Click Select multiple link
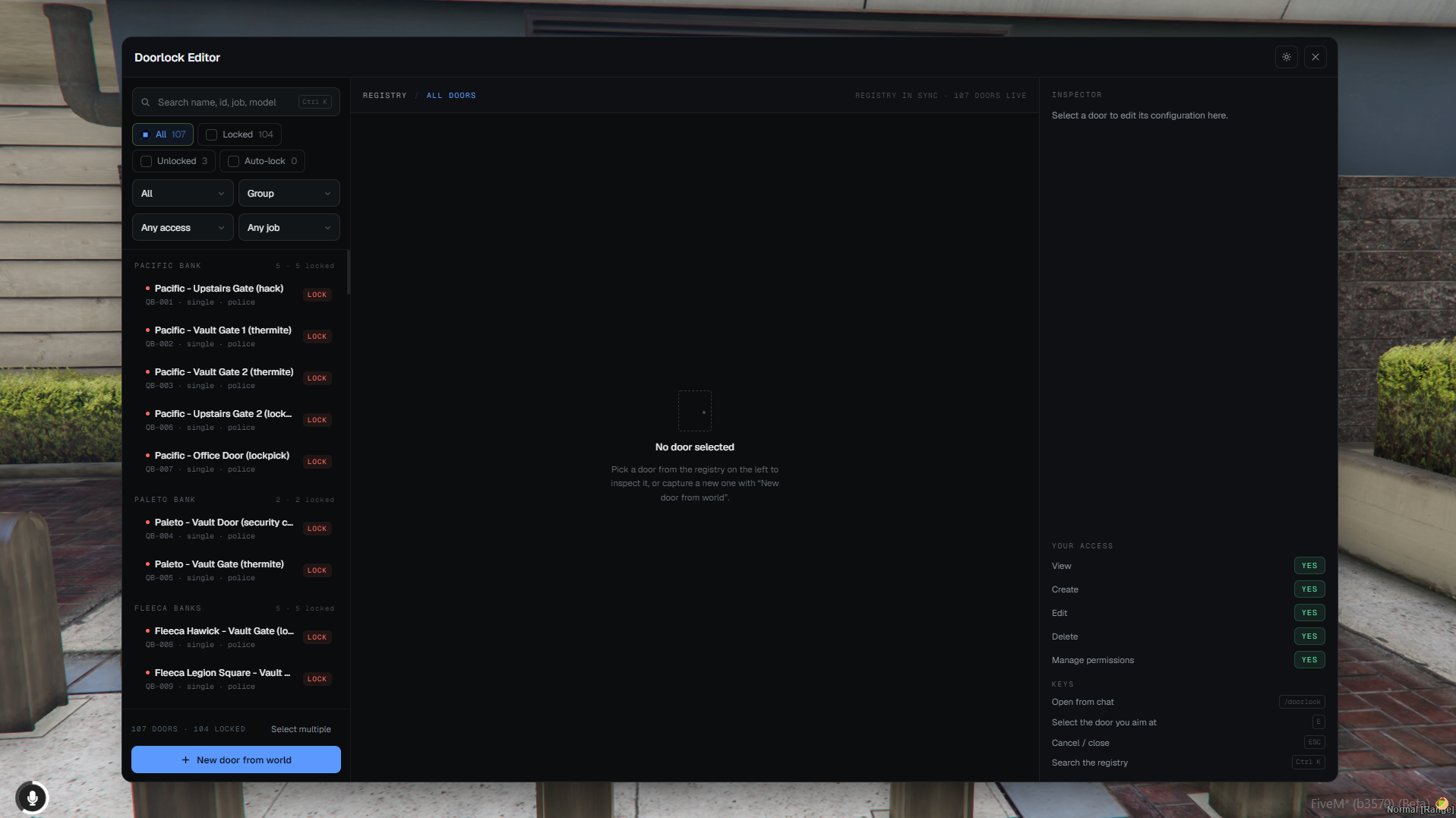Viewport: 1456px width, 818px height. click(x=301, y=729)
